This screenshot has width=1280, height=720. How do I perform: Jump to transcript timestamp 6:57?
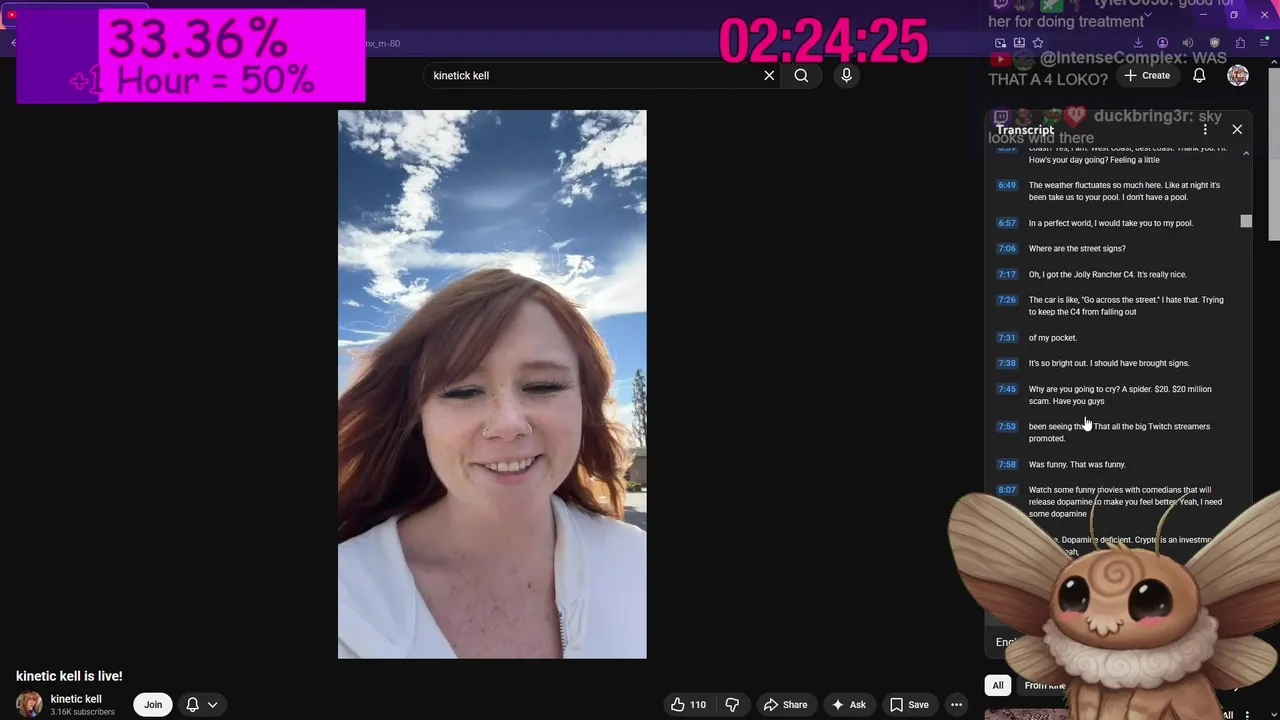(1007, 223)
